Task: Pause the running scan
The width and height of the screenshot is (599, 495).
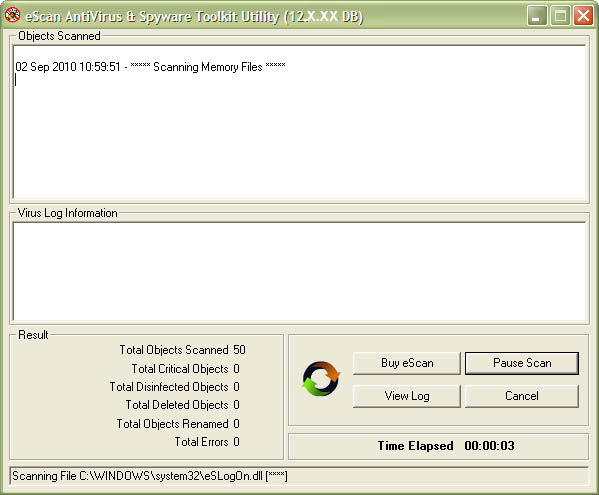Action: tap(522, 363)
